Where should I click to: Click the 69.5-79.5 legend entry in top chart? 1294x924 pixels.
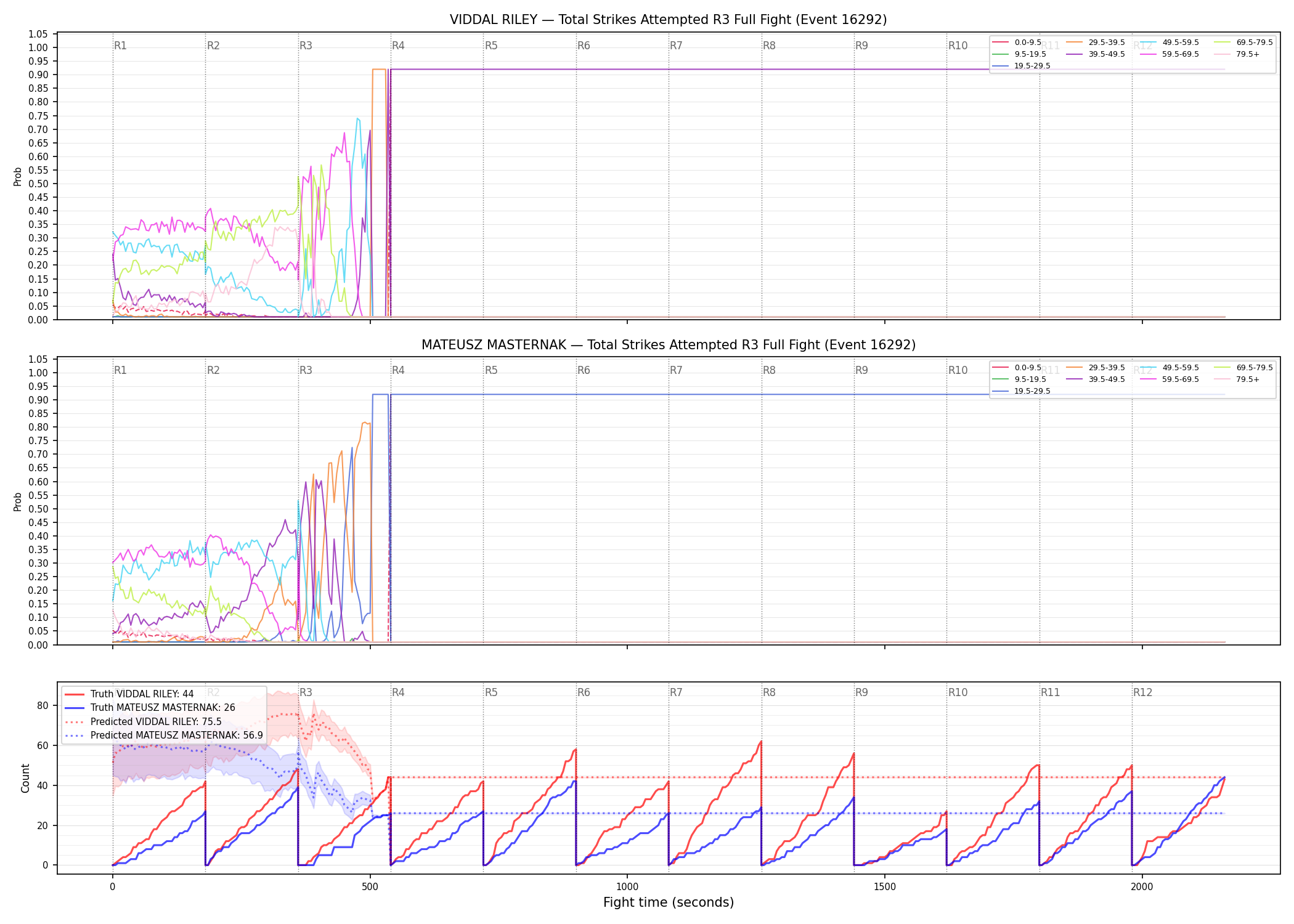pos(1243,43)
